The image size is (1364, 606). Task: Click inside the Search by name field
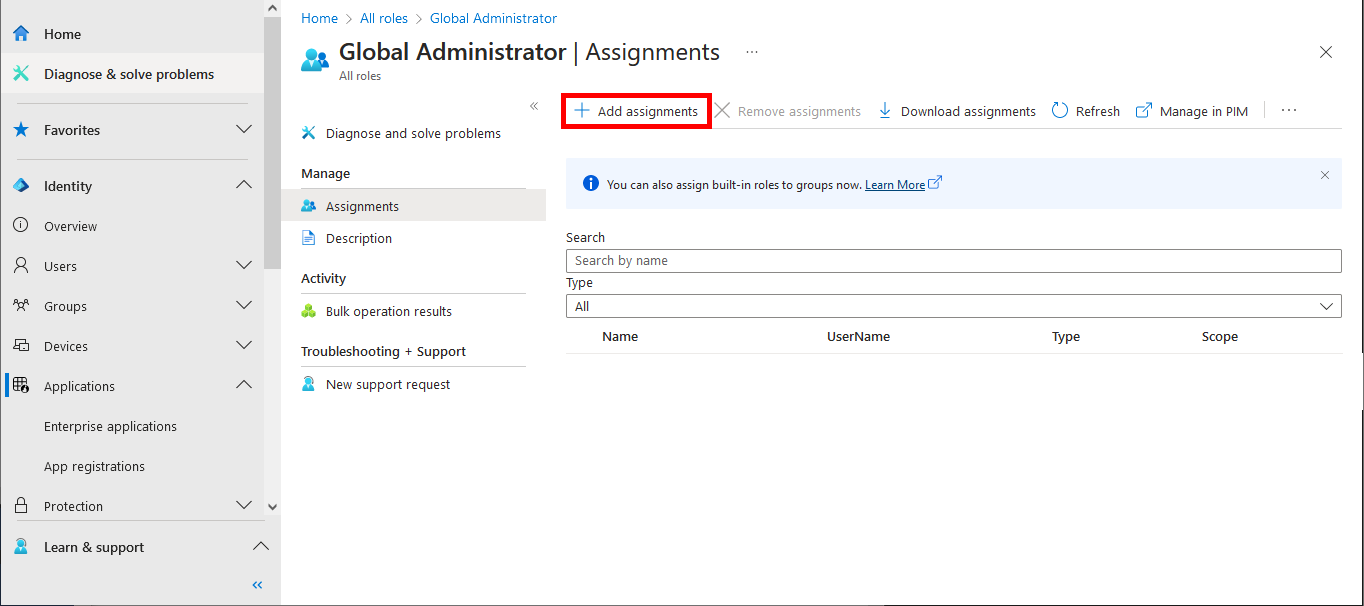click(952, 260)
